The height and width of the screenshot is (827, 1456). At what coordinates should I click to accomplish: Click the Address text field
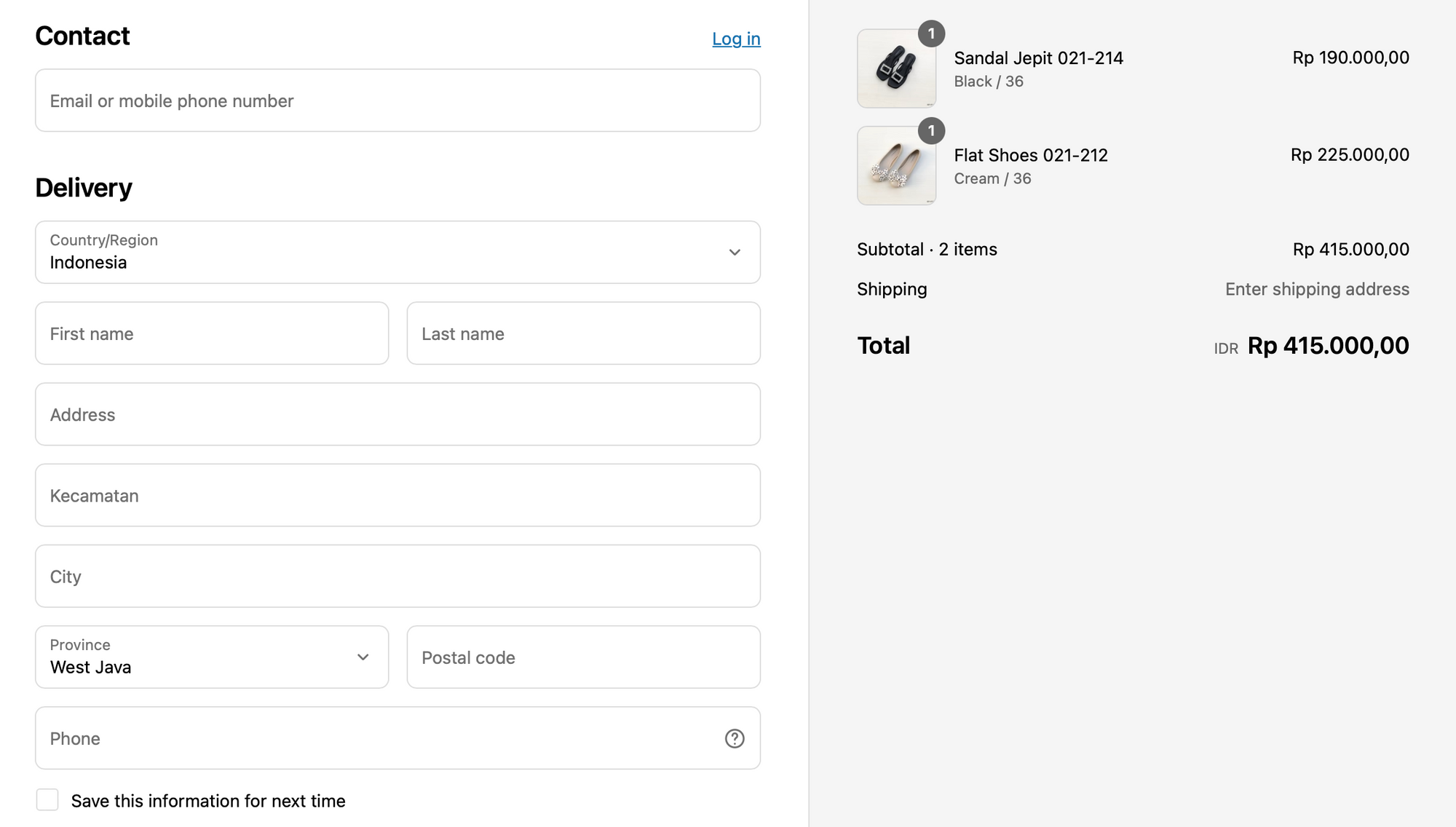(x=397, y=414)
